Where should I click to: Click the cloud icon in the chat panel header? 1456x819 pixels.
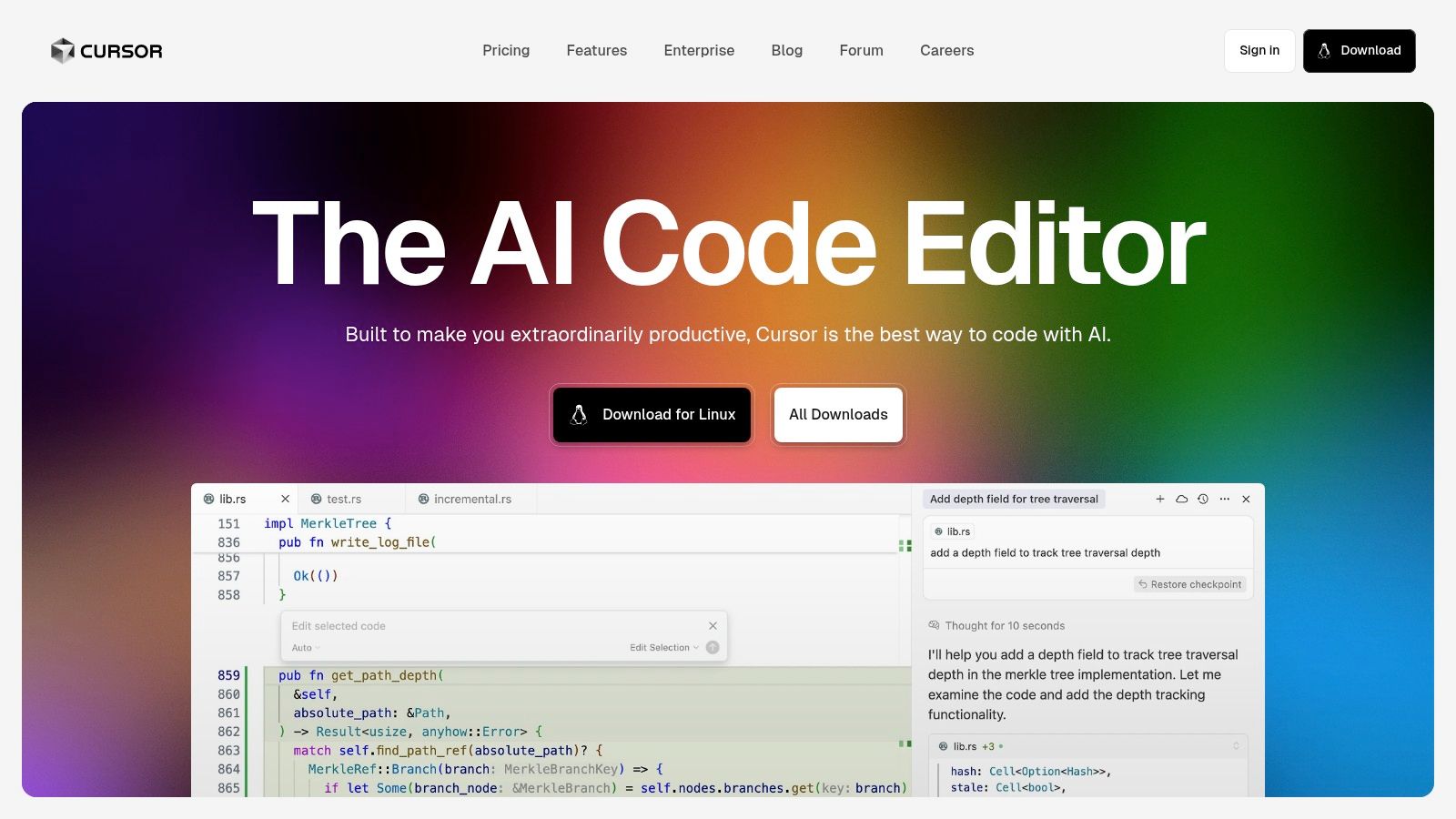pyautogui.click(x=1181, y=499)
